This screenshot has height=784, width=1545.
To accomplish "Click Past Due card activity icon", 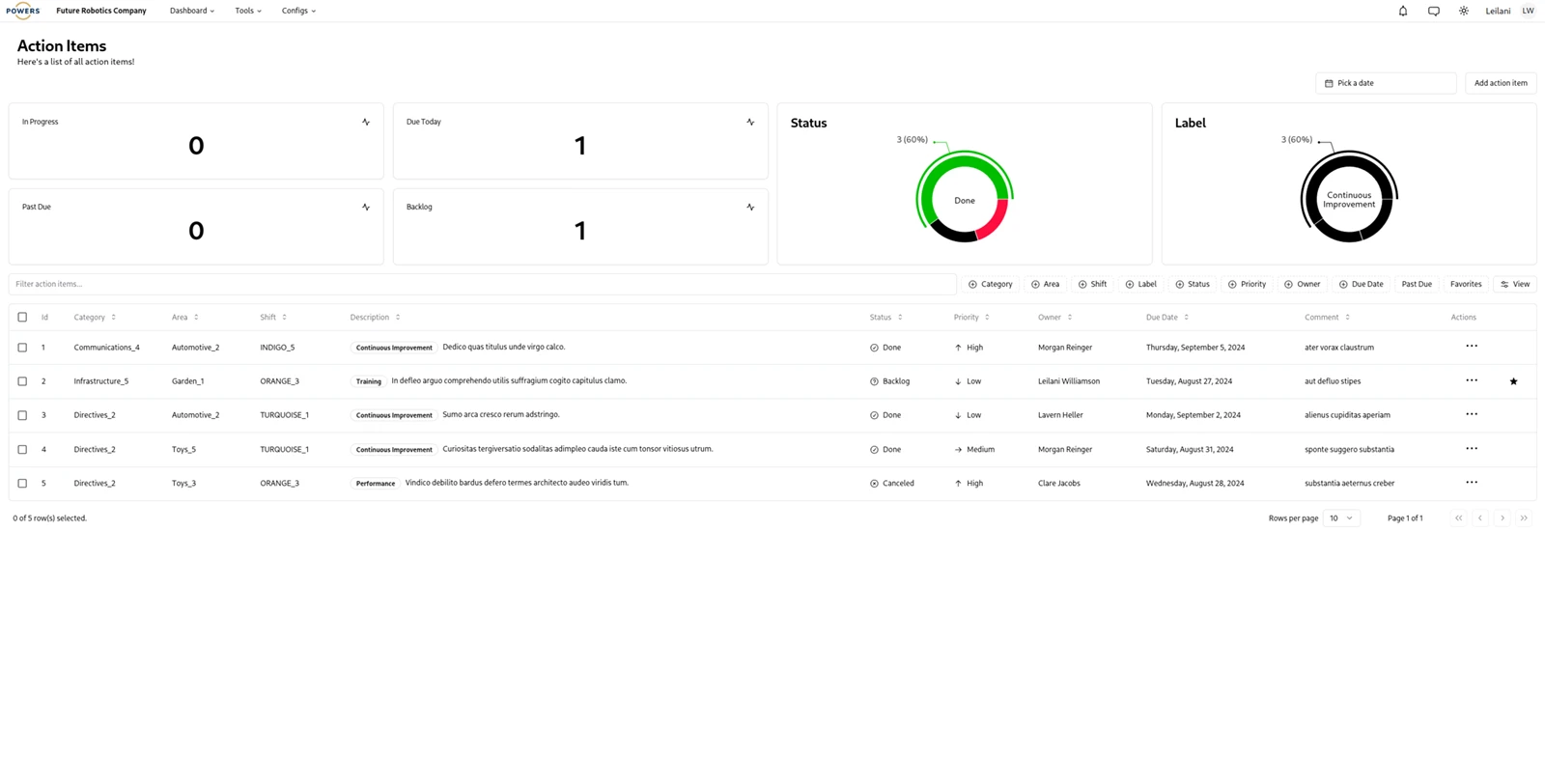I will [366, 207].
